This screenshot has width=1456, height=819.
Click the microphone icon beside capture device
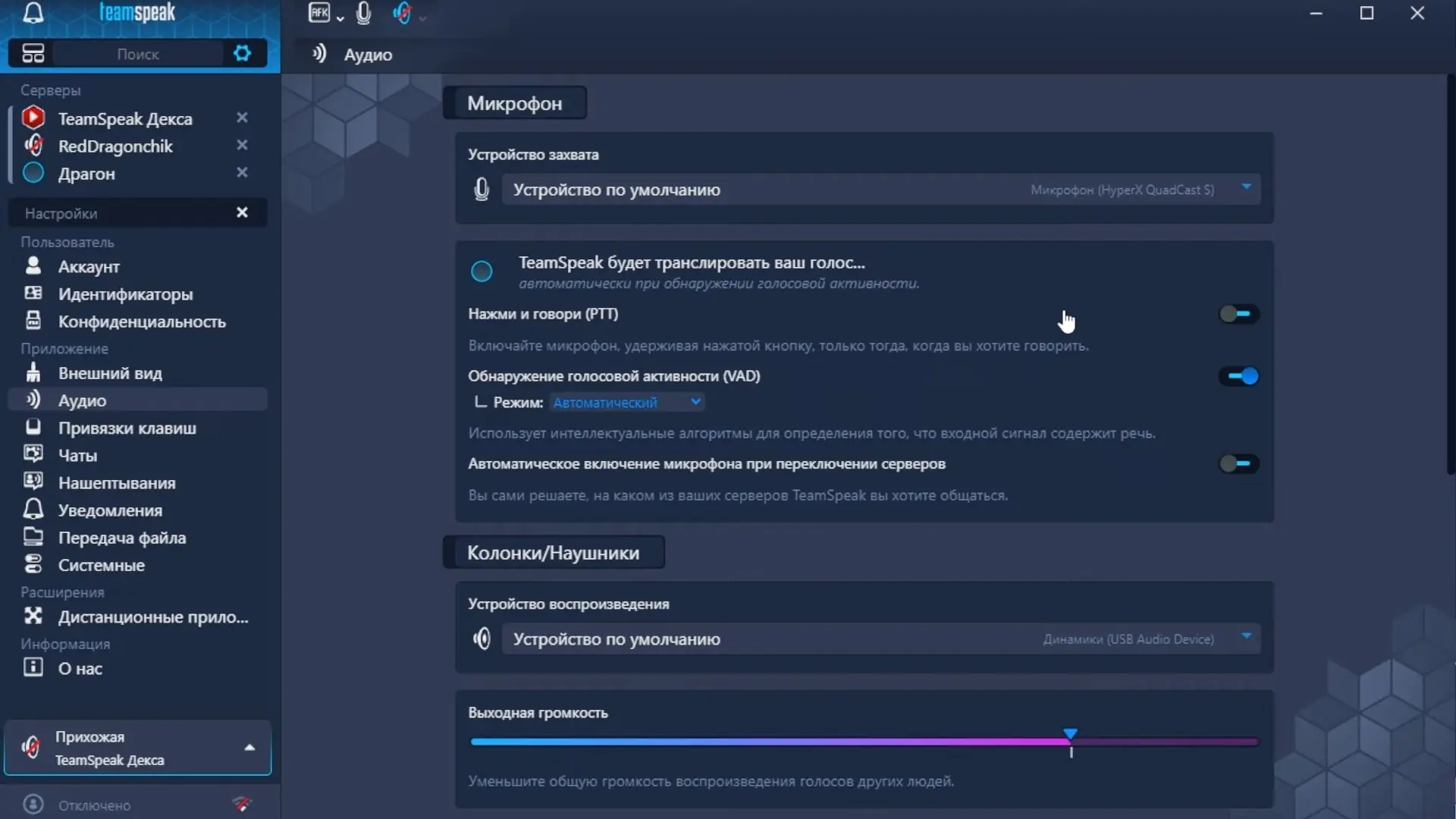[482, 189]
